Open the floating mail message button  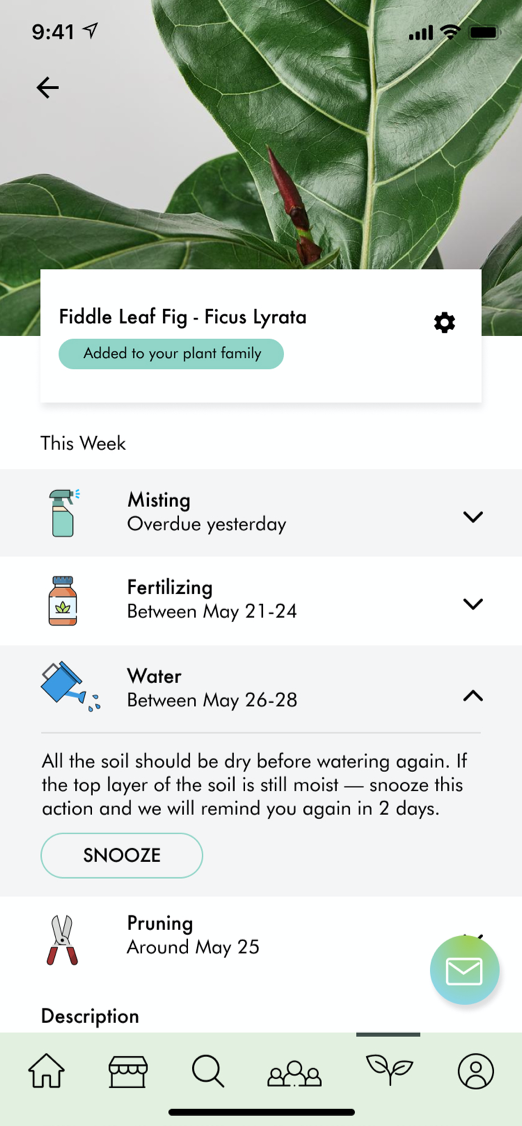[465, 971]
